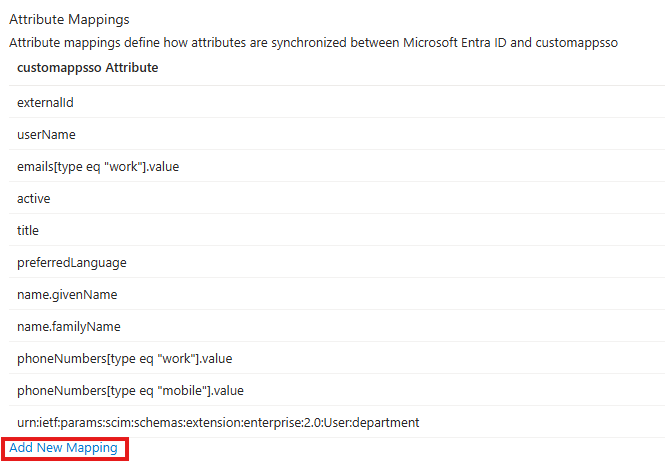The width and height of the screenshot is (665, 462).
Task: Open the title attribute mapping
Action: [x=28, y=230]
